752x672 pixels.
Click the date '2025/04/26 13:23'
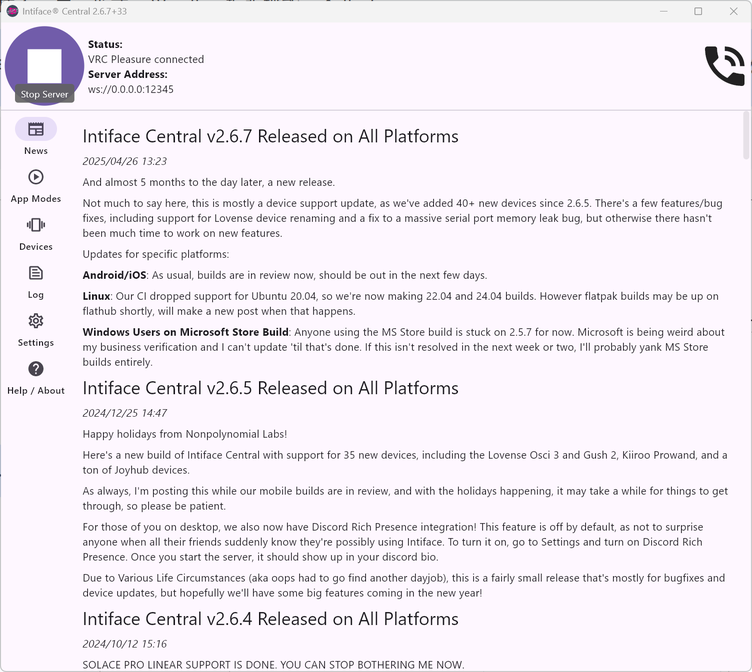click(125, 161)
